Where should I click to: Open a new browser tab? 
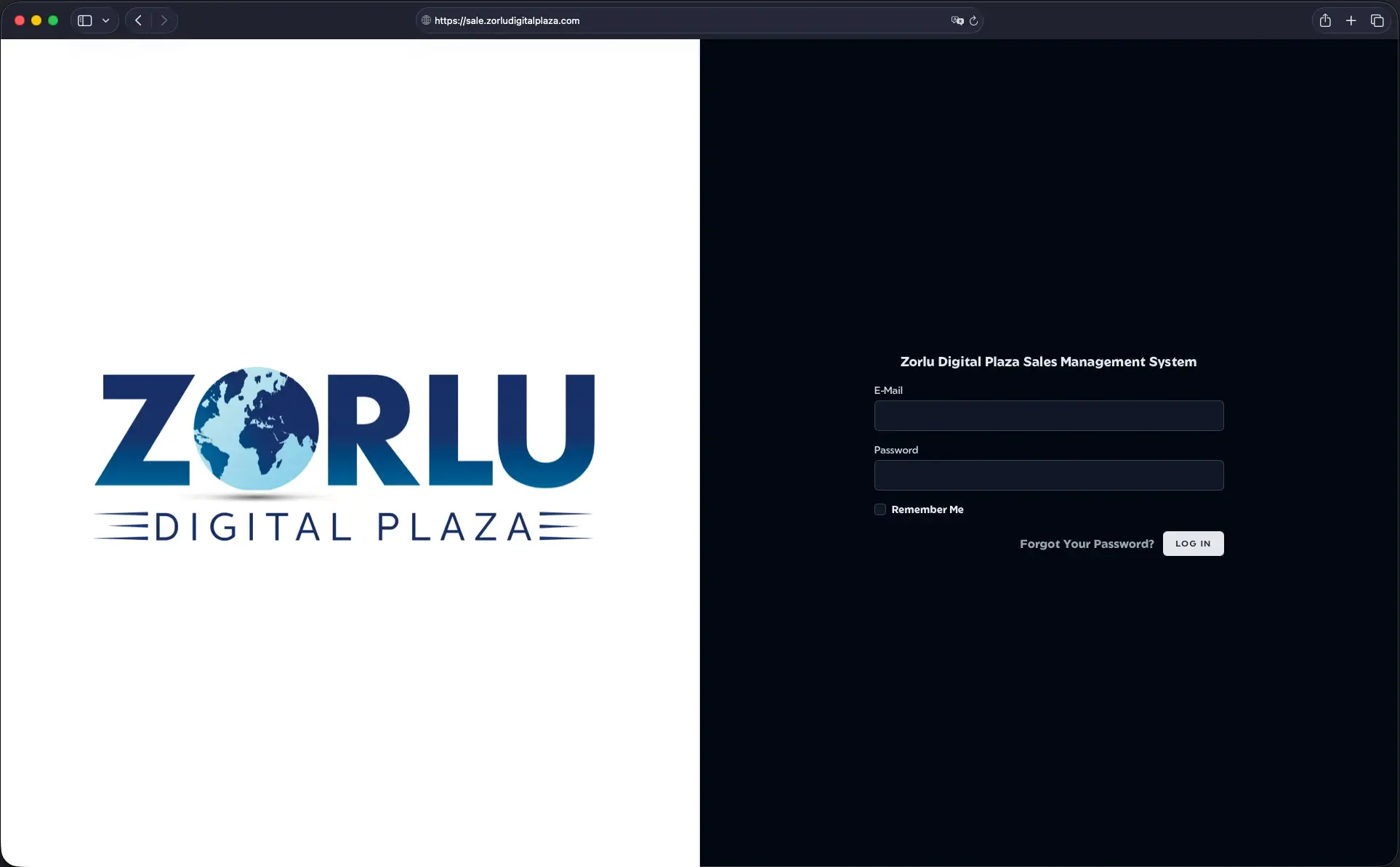[x=1351, y=20]
